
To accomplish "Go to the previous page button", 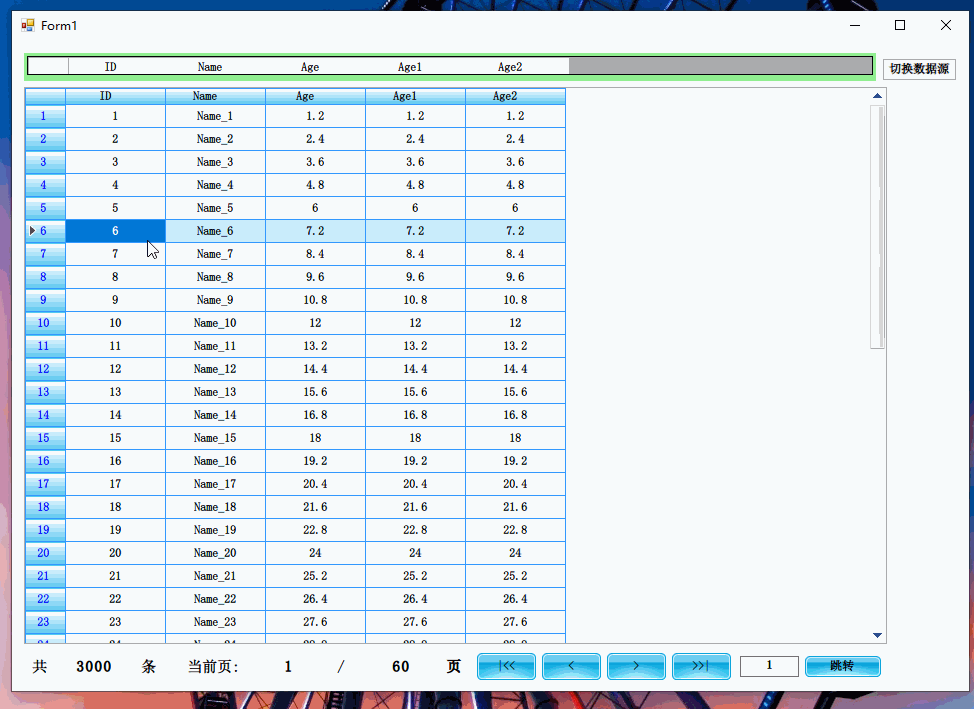I will [571, 666].
